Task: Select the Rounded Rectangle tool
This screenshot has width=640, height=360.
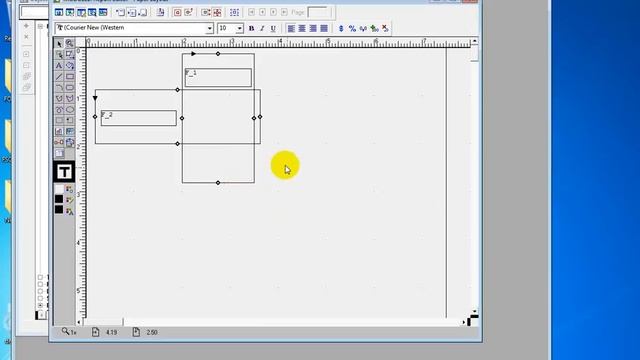Action: [70, 87]
